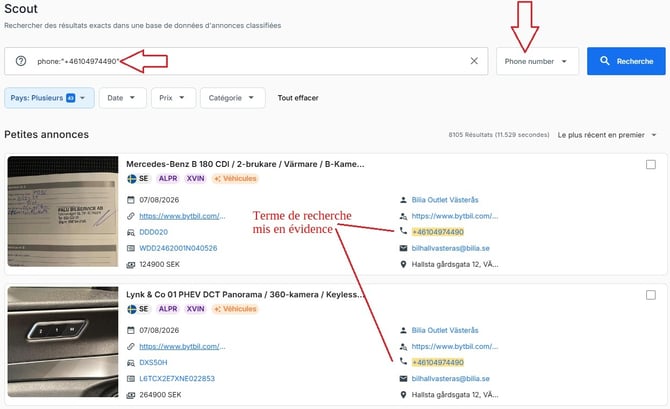The height and width of the screenshot is (409, 670).
Task: Click address Hallsta gårdsgata 12 in Mercedes card
Action: pos(455,265)
